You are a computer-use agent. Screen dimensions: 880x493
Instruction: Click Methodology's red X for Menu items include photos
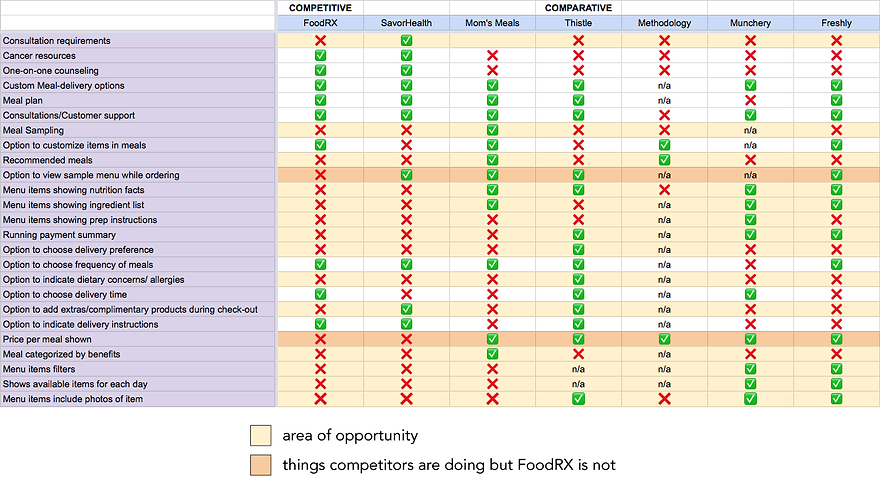pos(664,399)
